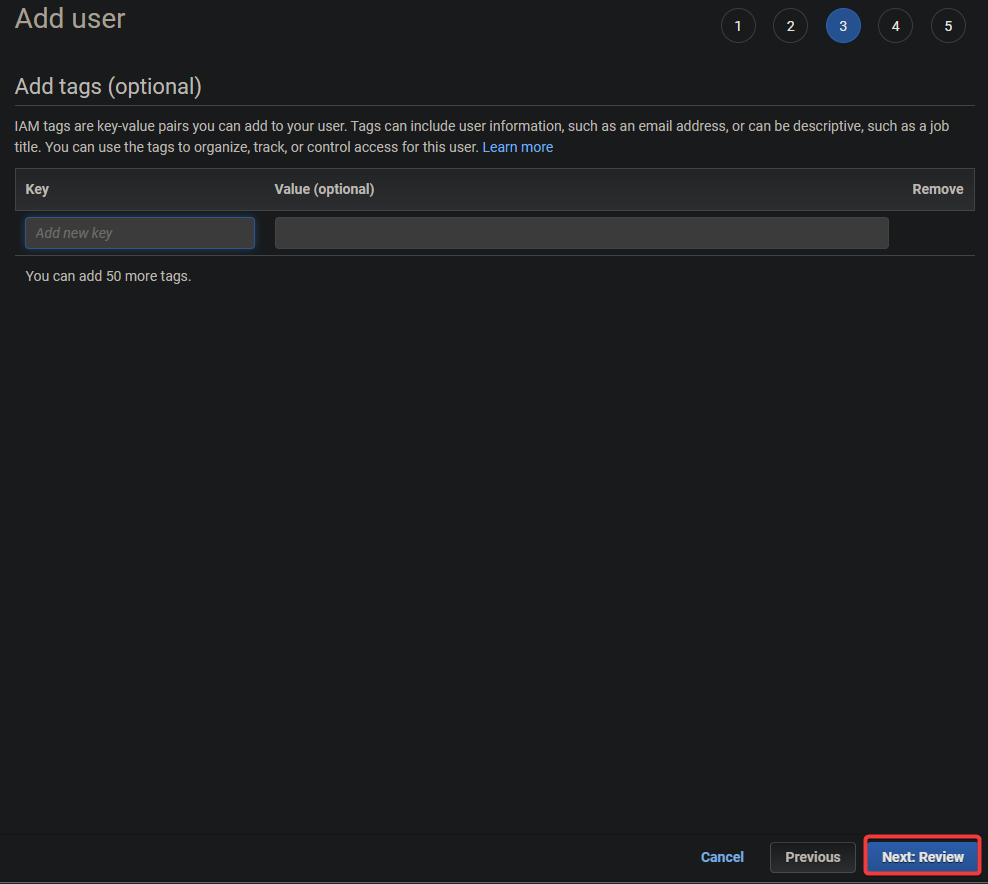Select the highlighted step 3 indicator
The width and height of the screenshot is (988, 884).
[x=843, y=26]
